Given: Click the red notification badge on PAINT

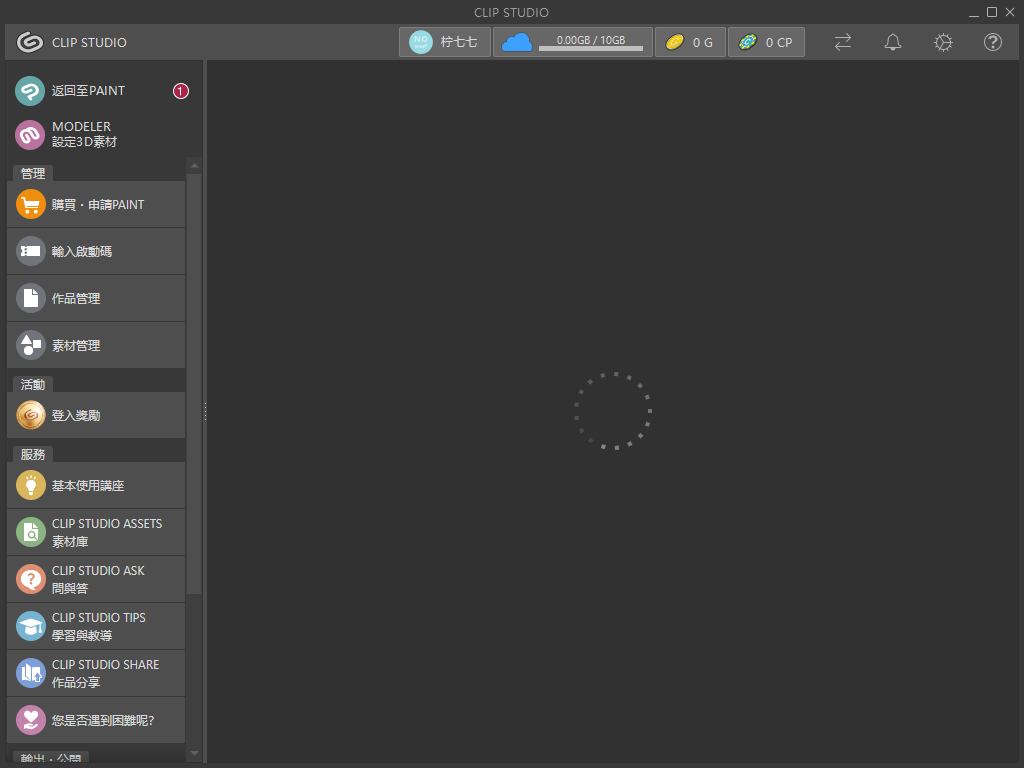Looking at the screenshot, I should (x=180, y=91).
